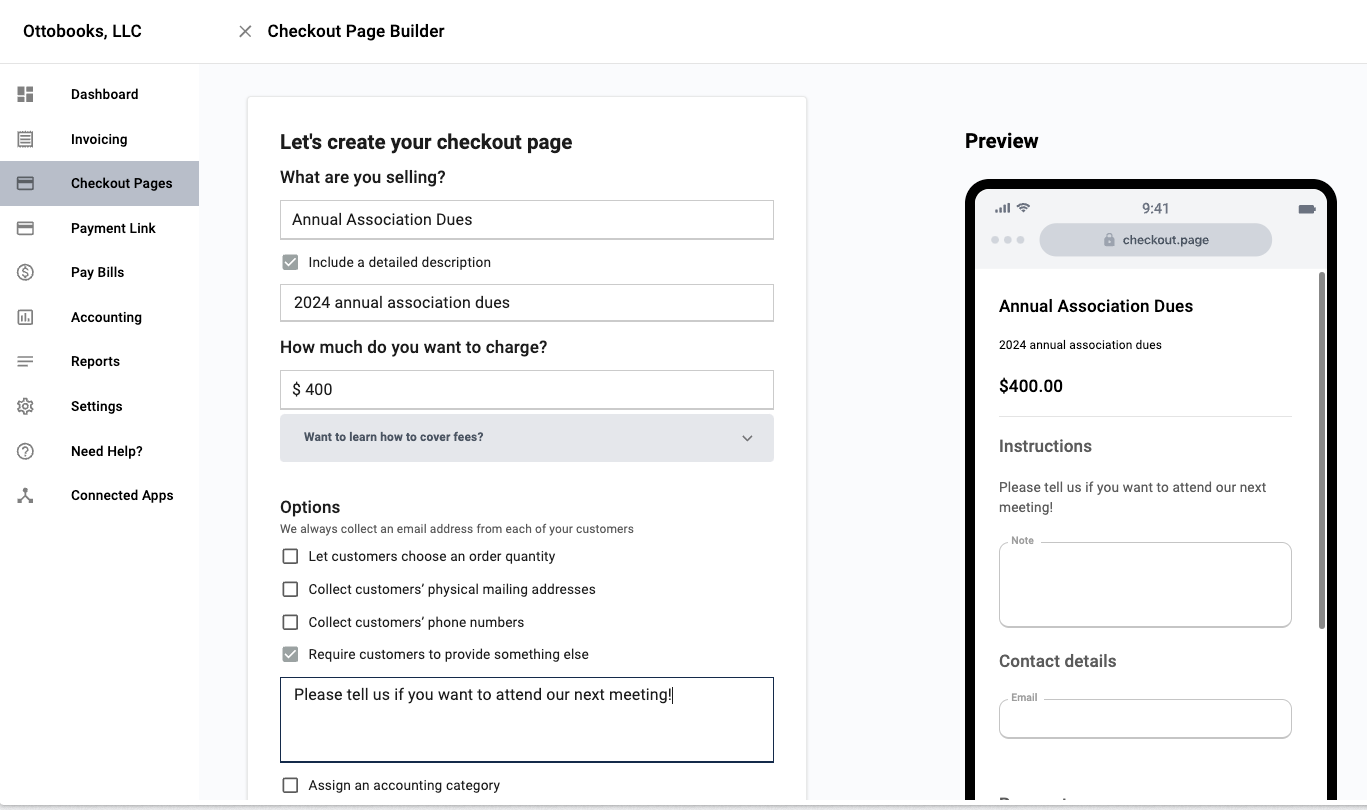Close the Checkout Page Builder

click(x=245, y=31)
